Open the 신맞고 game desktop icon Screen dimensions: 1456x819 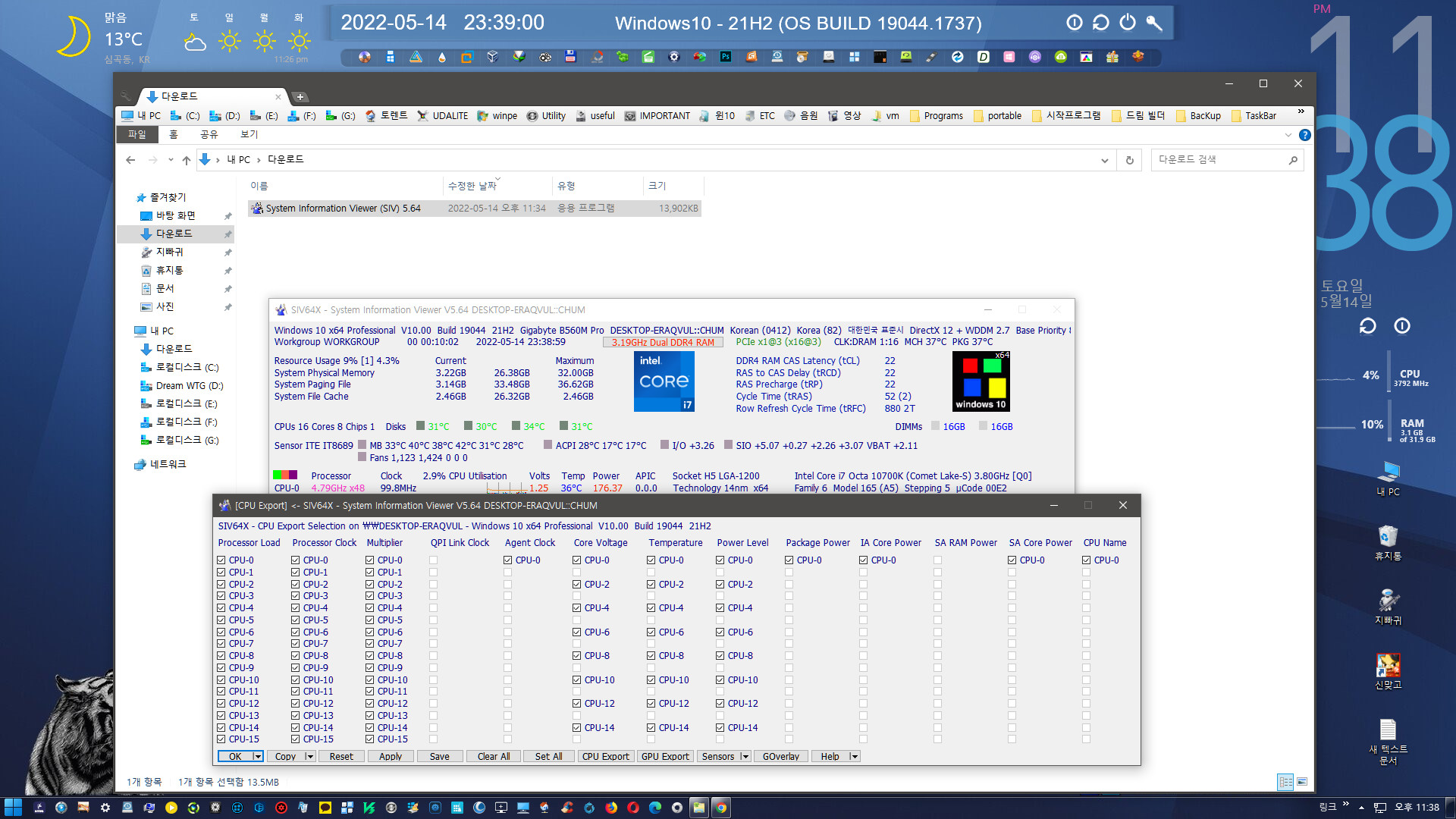coord(1388,671)
